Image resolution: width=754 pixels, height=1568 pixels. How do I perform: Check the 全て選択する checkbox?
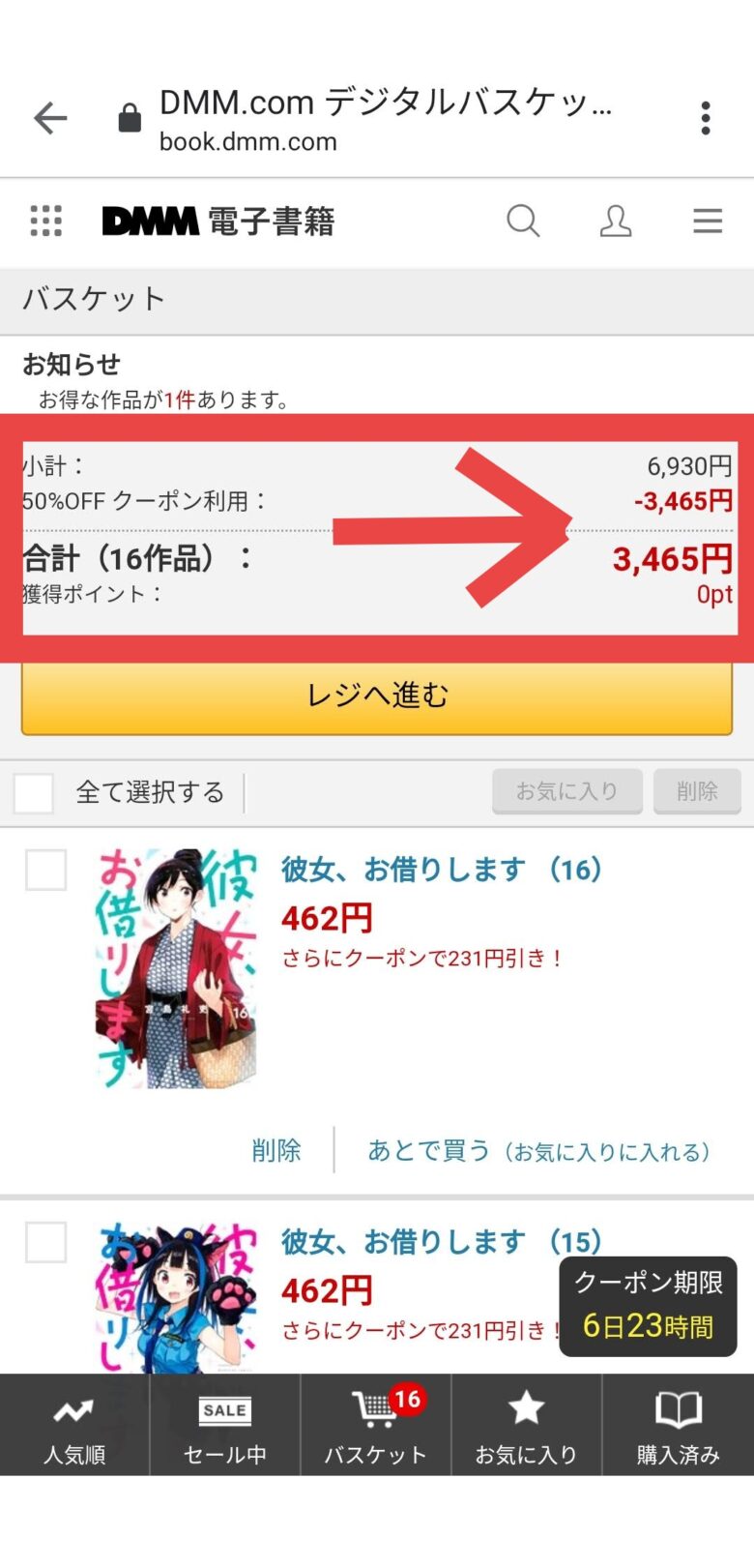click(34, 793)
